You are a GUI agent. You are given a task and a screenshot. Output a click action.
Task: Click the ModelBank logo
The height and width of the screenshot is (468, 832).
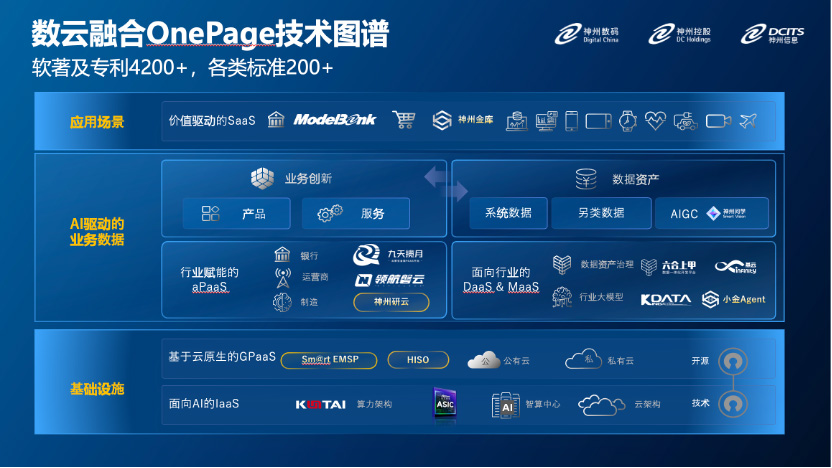[334, 120]
